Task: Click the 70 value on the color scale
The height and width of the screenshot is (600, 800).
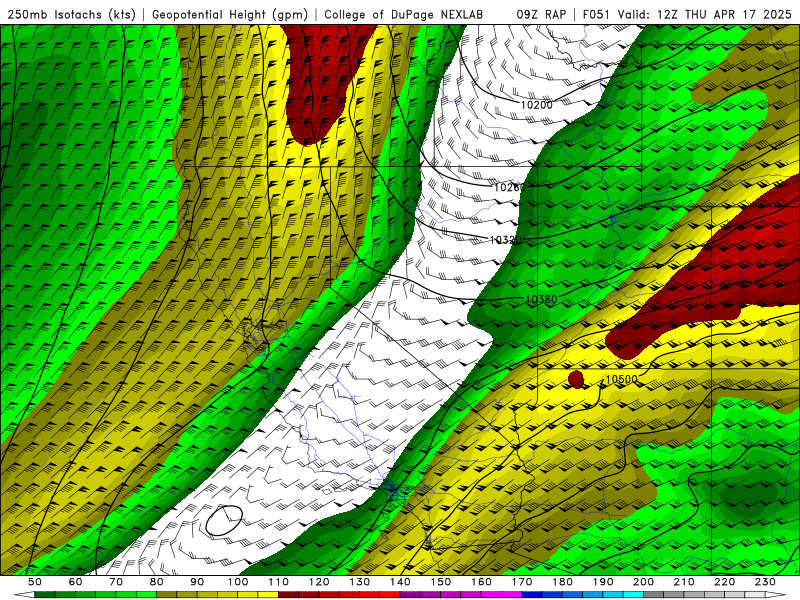Action: pos(116,582)
